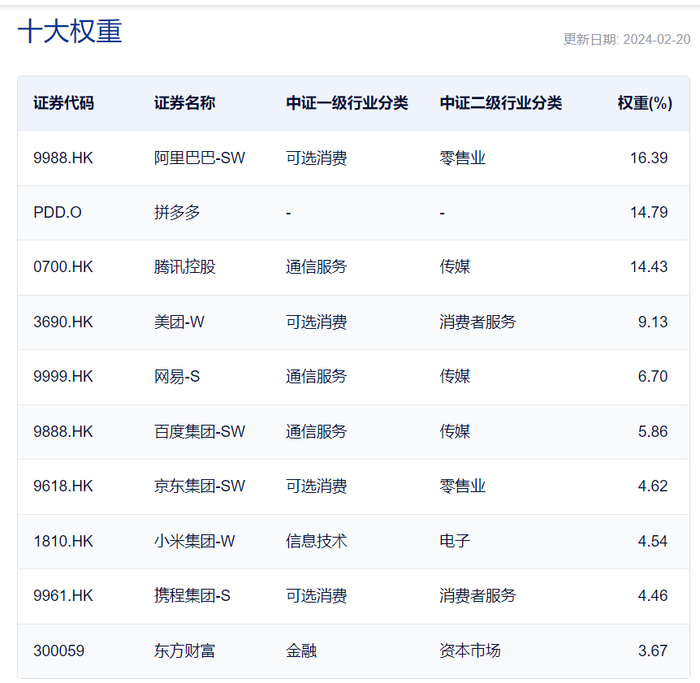Click 可选消费 in the 阿里巴巴-SW row

[316, 158]
